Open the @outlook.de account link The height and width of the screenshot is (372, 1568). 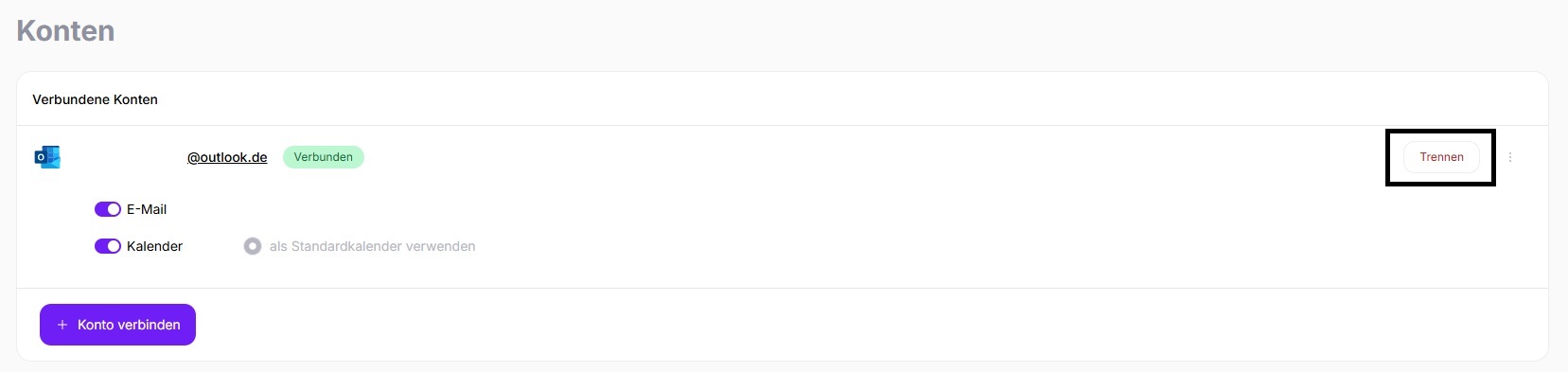pos(227,157)
